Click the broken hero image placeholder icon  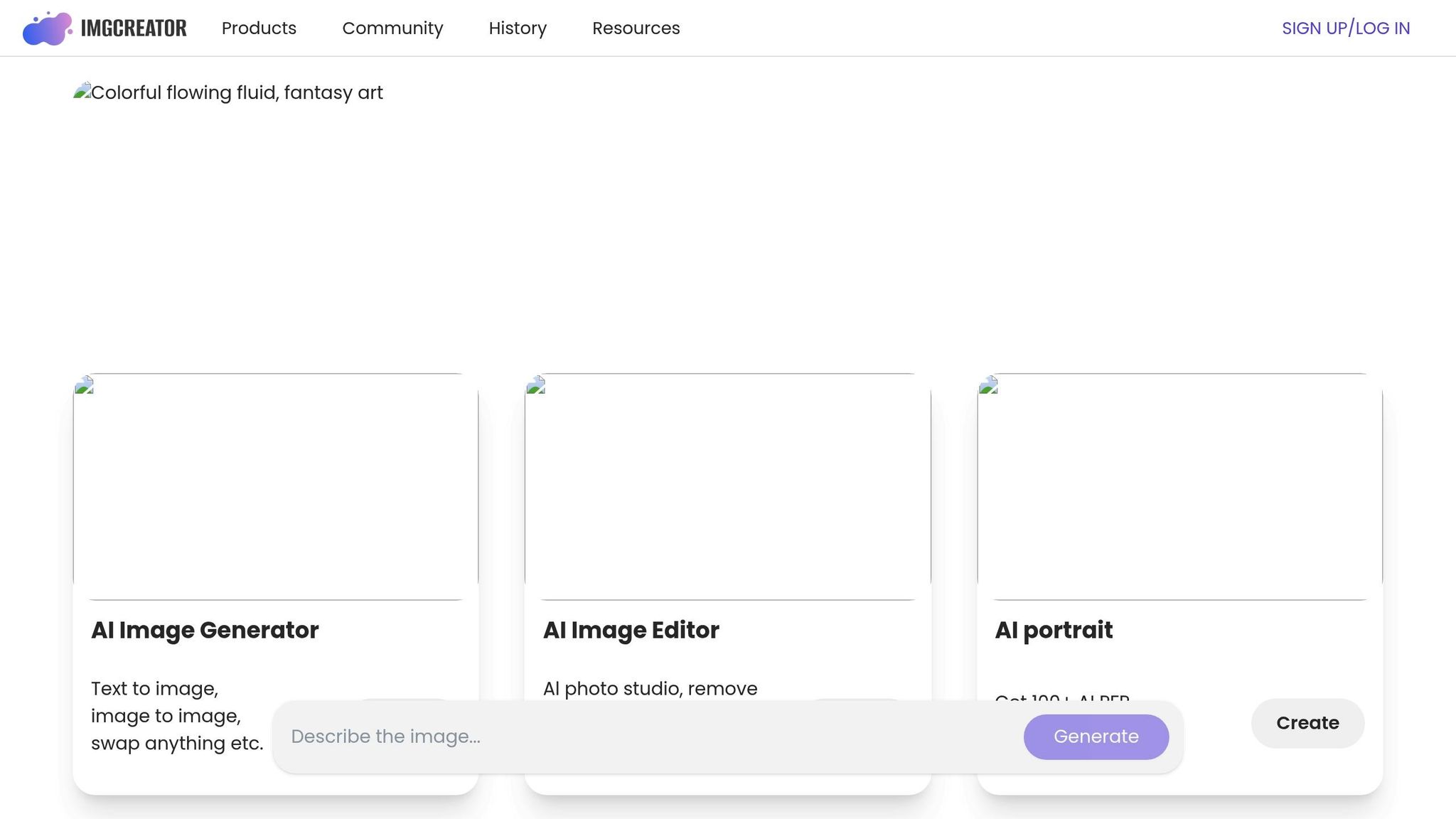82,90
